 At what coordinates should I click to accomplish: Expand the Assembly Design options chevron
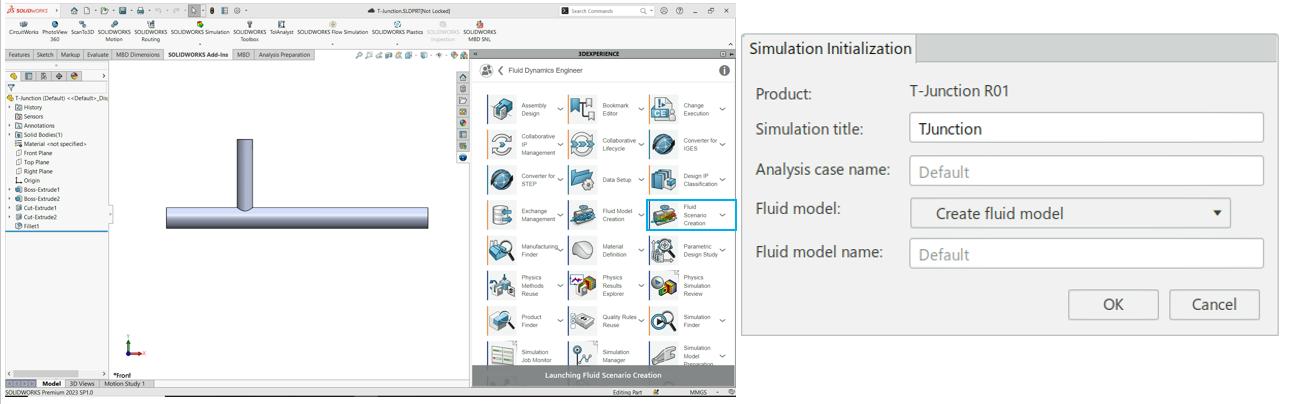point(561,108)
